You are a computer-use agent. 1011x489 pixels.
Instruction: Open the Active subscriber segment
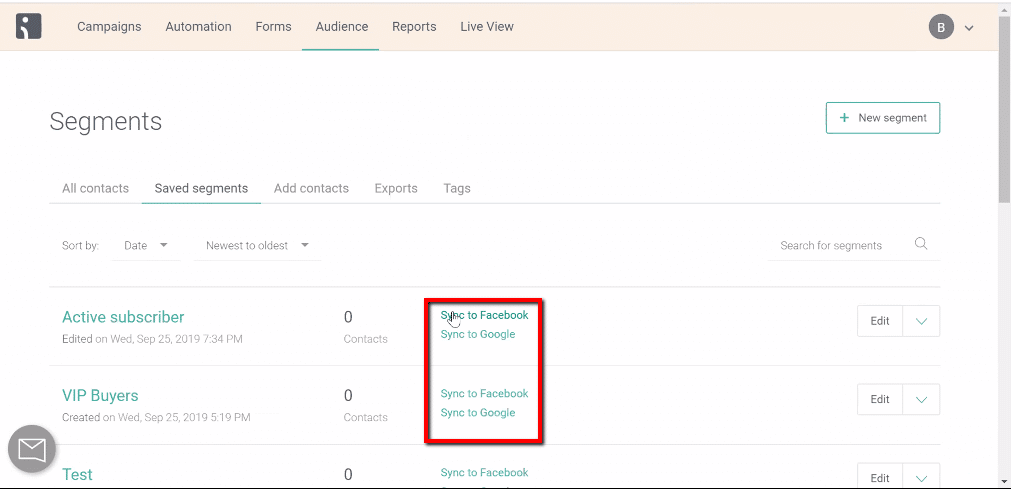pyautogui.click(x=123, y=317)
